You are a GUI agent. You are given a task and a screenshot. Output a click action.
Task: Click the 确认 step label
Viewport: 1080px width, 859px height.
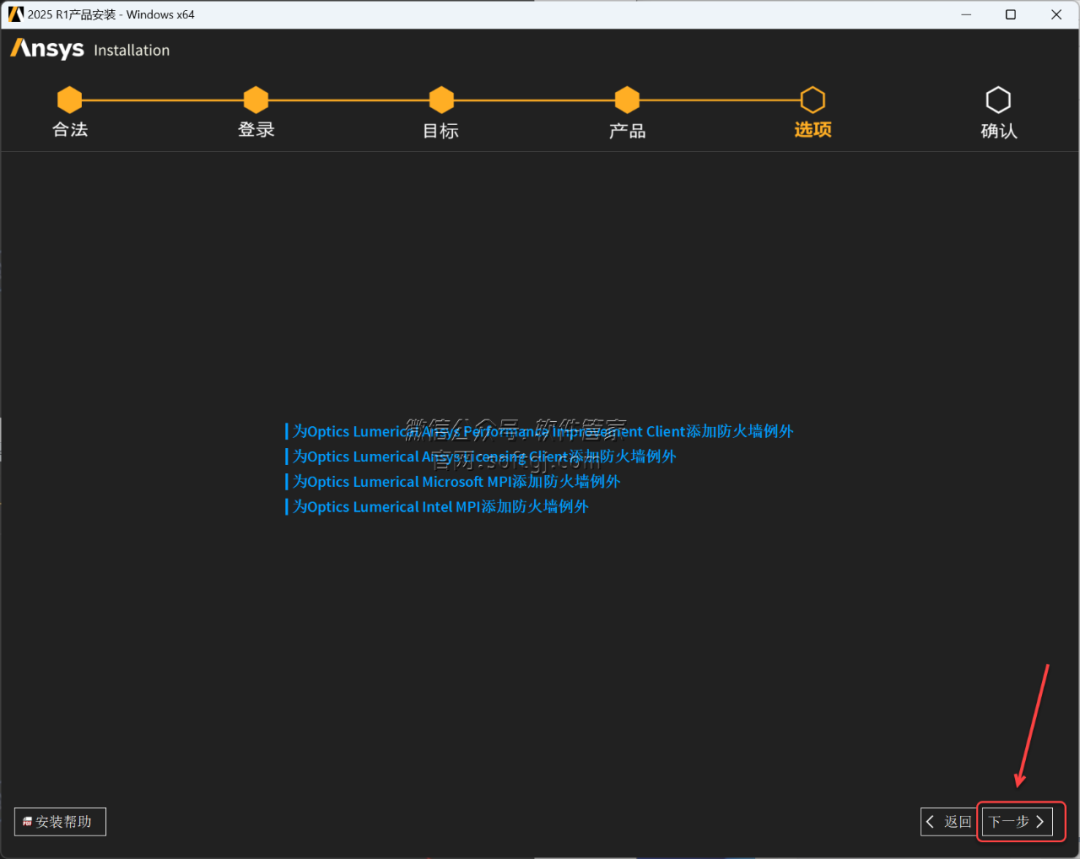(x=999, y=130)
